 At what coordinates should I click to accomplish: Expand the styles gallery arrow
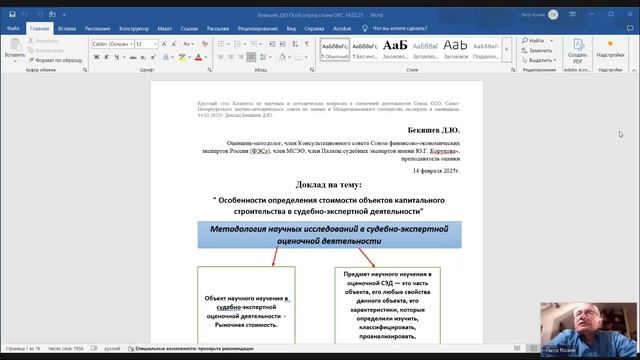click(507, 49)
